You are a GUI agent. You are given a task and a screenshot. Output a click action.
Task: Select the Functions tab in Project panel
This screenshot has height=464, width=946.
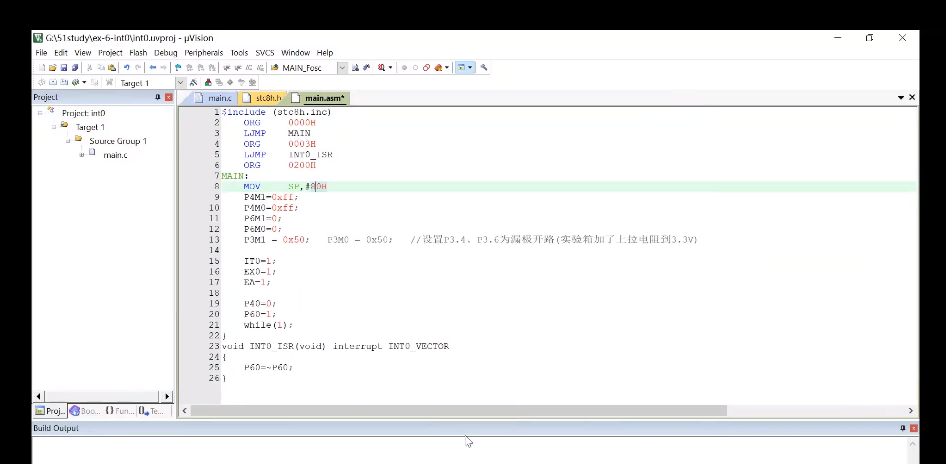coord(120,411)
